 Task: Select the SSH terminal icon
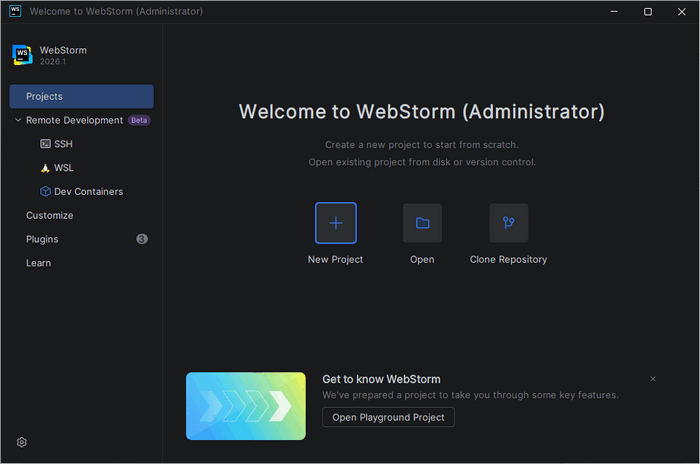[x=45, y=144]
